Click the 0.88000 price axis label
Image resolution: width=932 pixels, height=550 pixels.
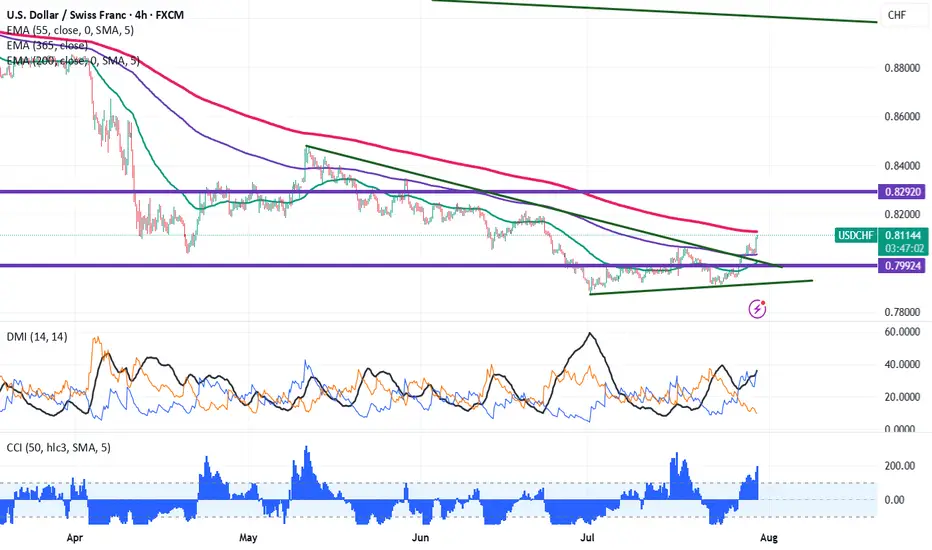(902, 68)
